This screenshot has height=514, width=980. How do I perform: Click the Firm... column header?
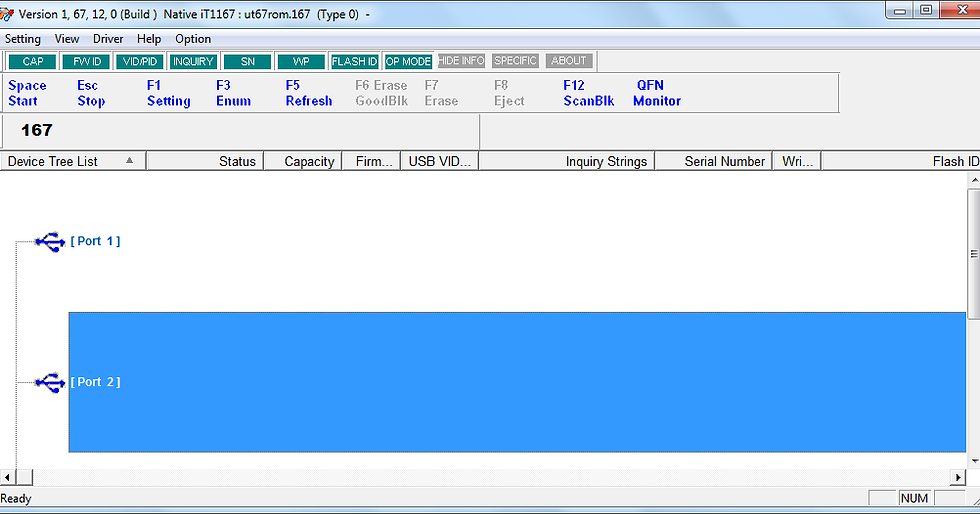click(371, 161)
